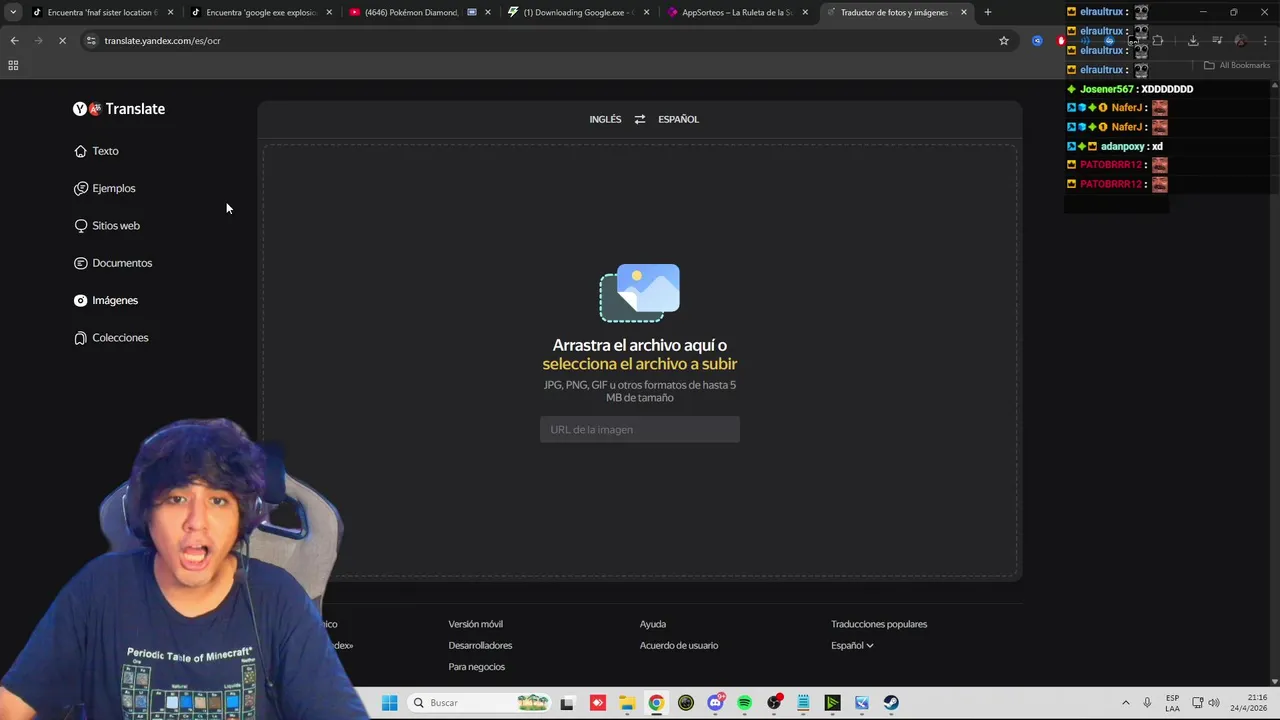Show hidden system tray icons

pos(1125,703)
